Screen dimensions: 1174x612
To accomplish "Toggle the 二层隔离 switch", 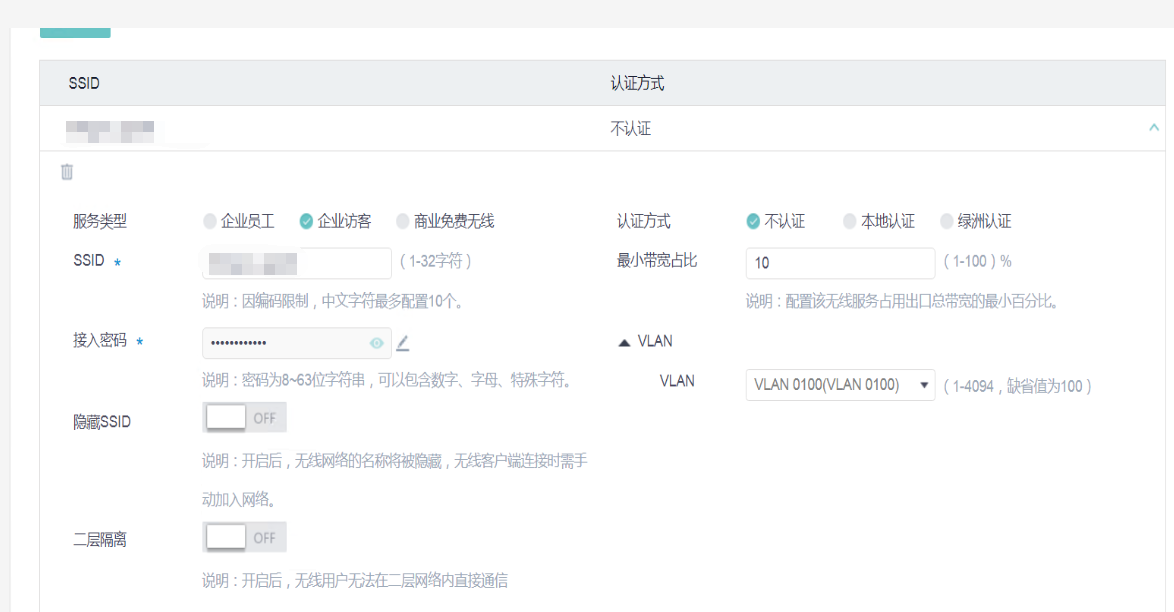I will pos(244,538).
